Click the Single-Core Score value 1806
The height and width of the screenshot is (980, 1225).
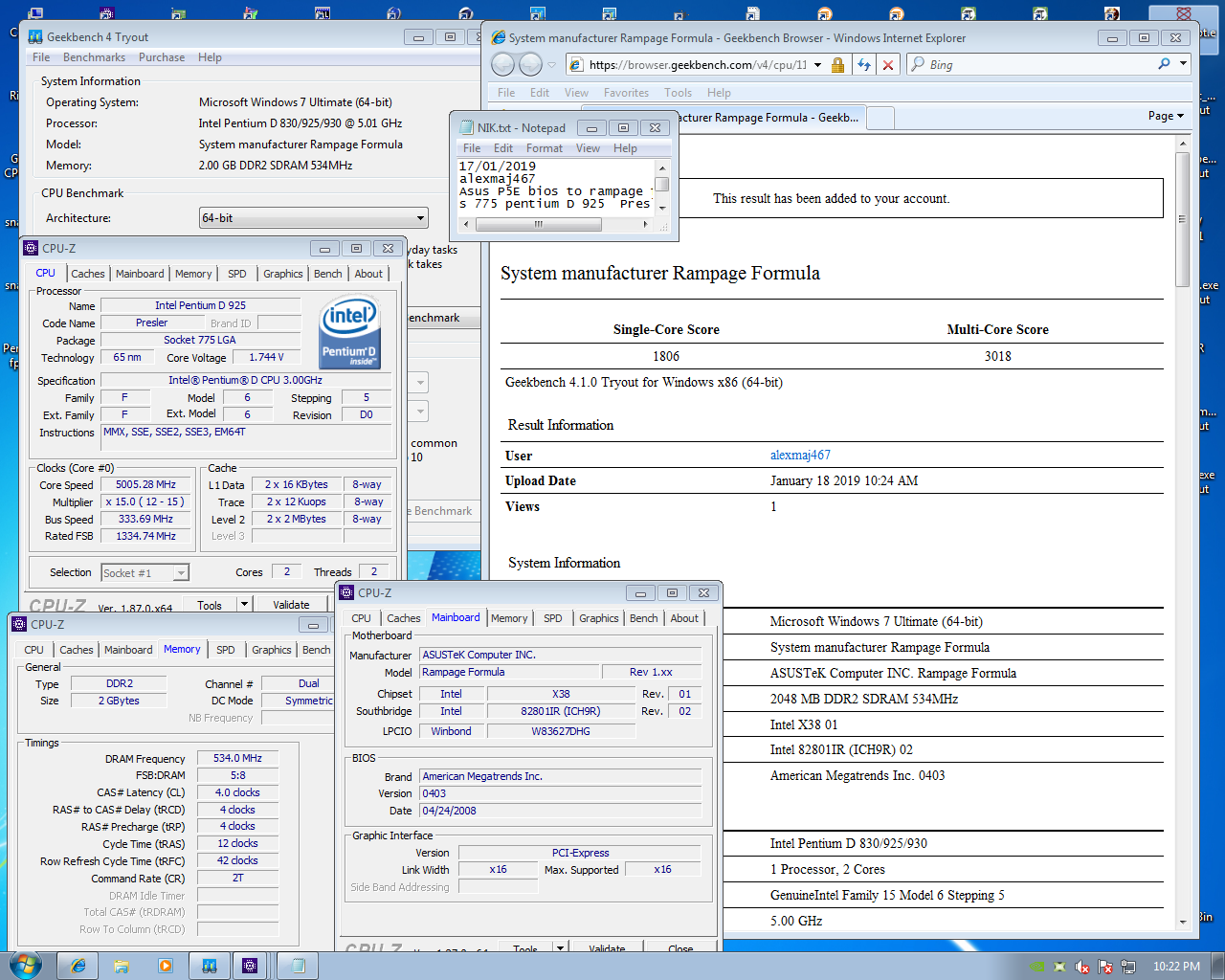click(666, 356)
